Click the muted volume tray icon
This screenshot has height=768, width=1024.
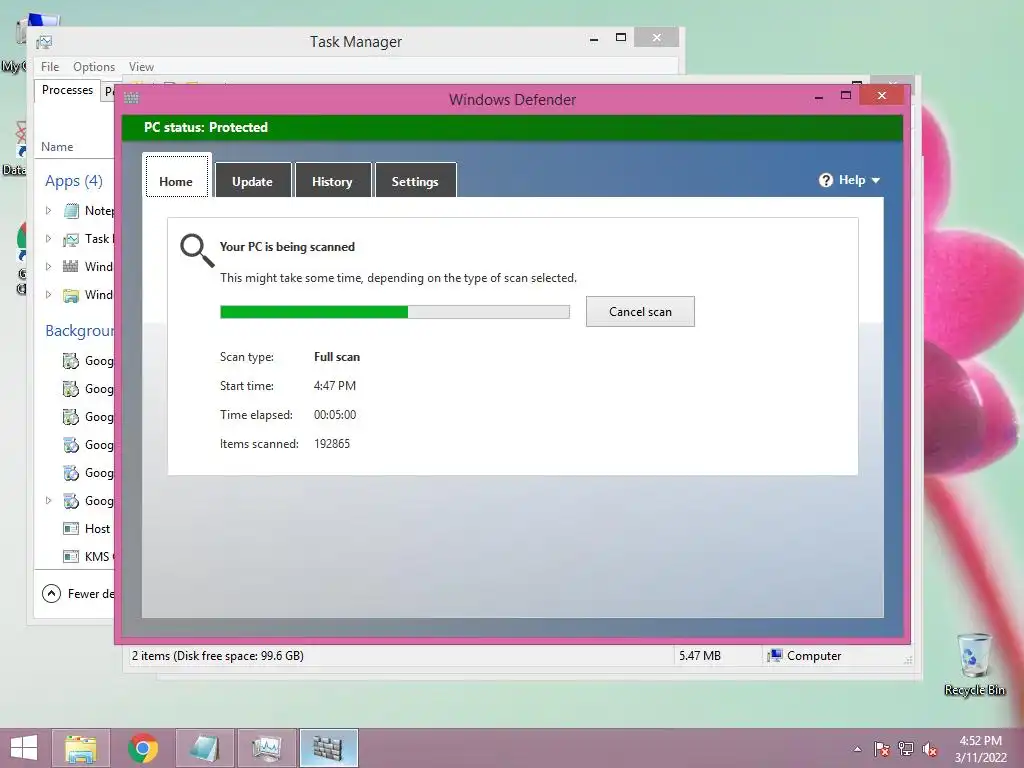point(930,749)
